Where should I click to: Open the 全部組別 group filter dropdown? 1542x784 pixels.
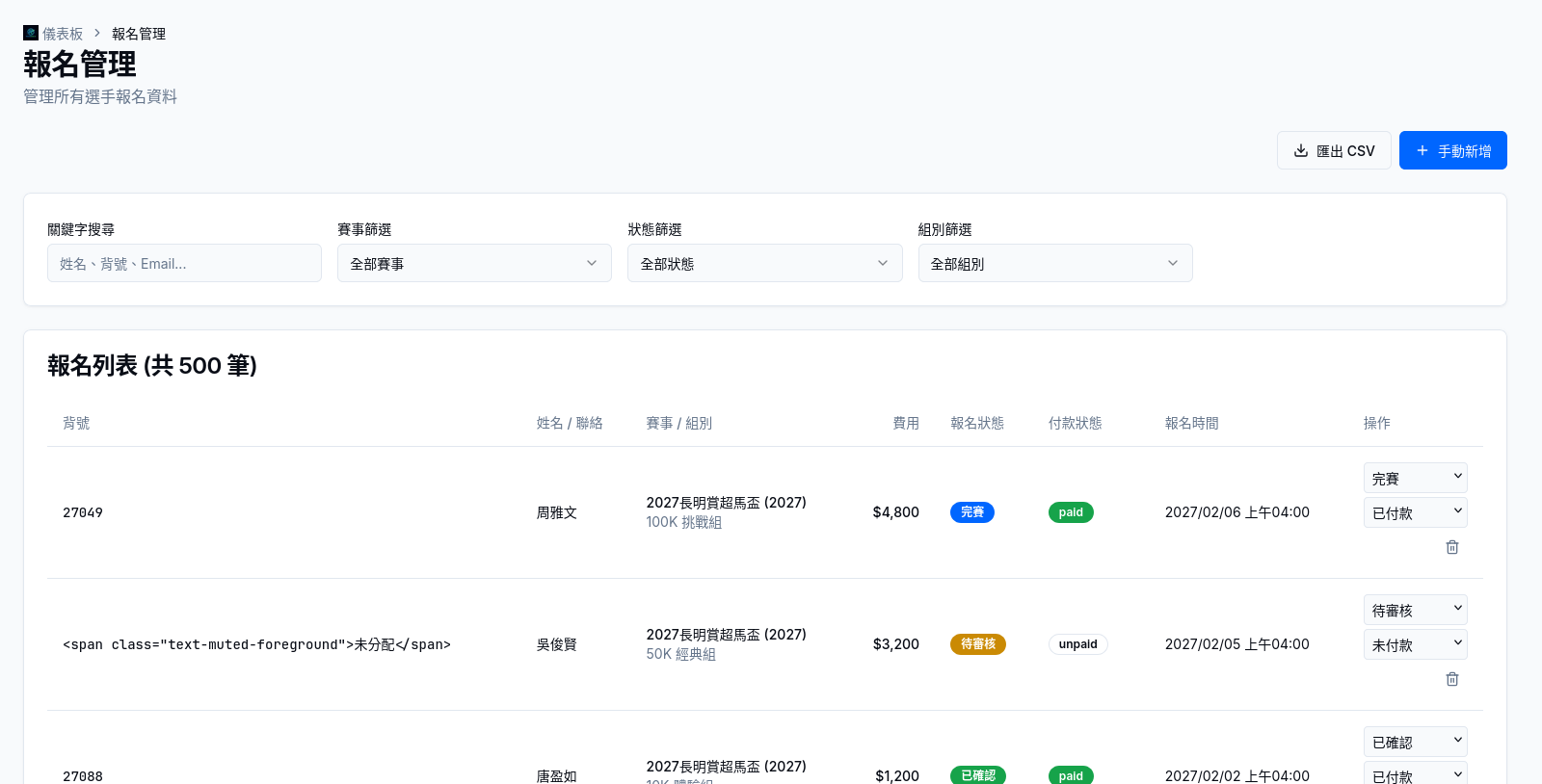coord(1055,263)
